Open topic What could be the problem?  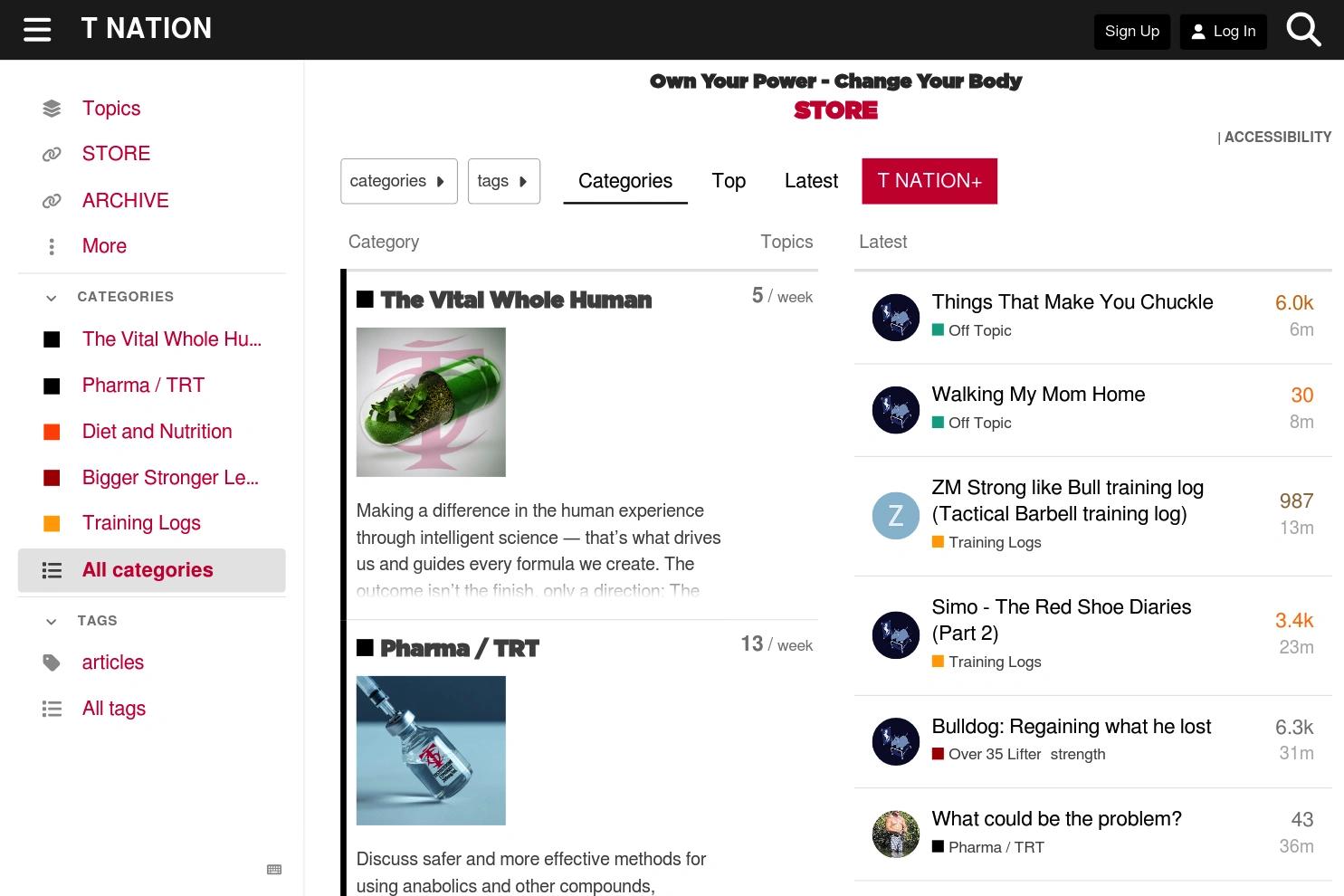tap(1057, 819)
